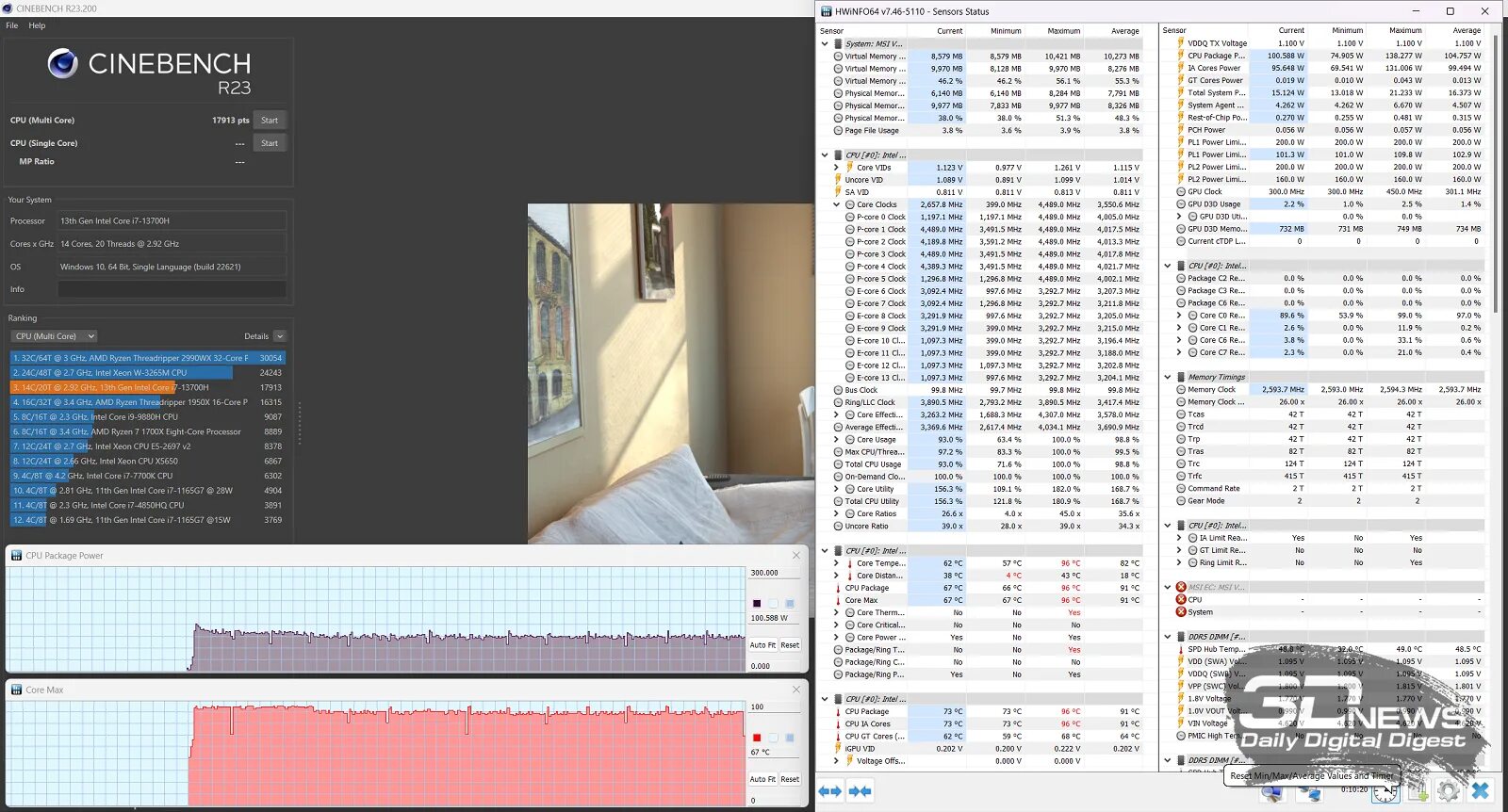Close sensors with the blue X icon
Viewport: 1508px width, 812px height.
[1481, 791]
